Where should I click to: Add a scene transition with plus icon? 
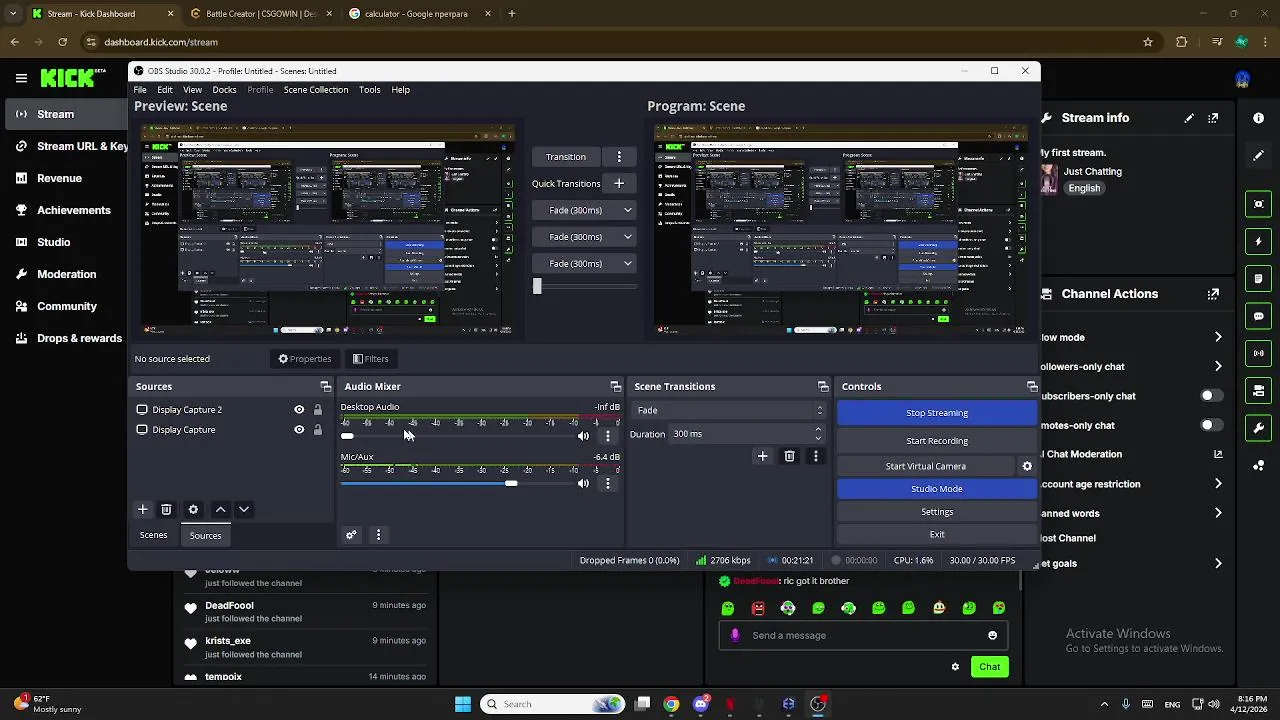762,456
